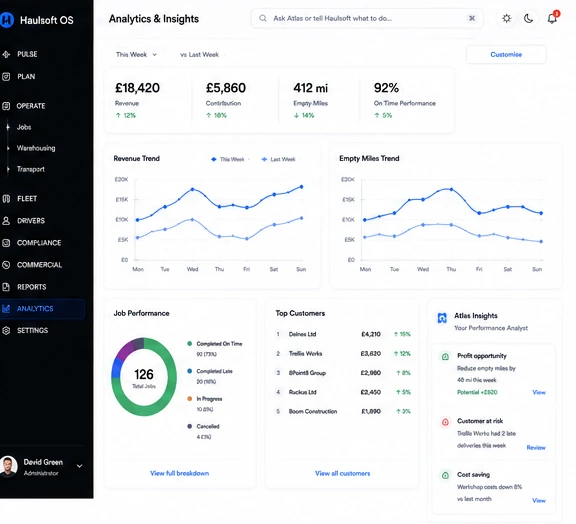
Task: Click the Settings gear icon
Action: coord(6,330)
